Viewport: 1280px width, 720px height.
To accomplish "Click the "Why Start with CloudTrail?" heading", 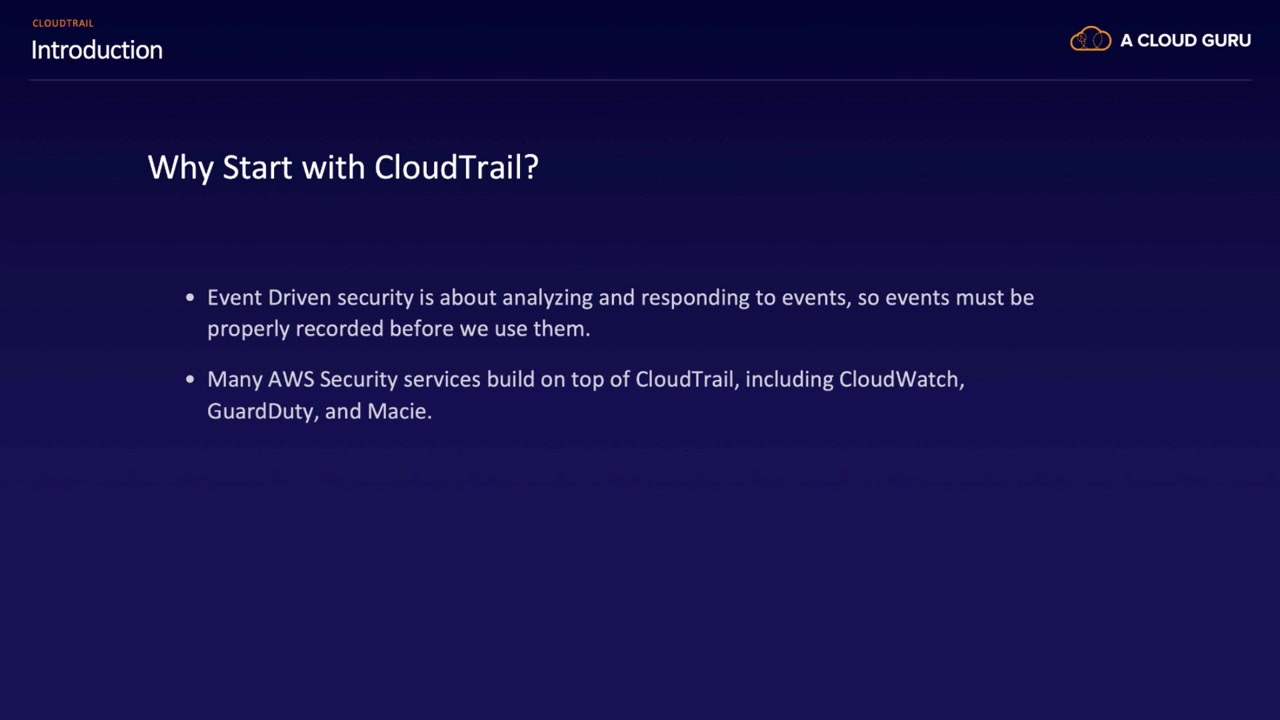I will click(343, 167).
